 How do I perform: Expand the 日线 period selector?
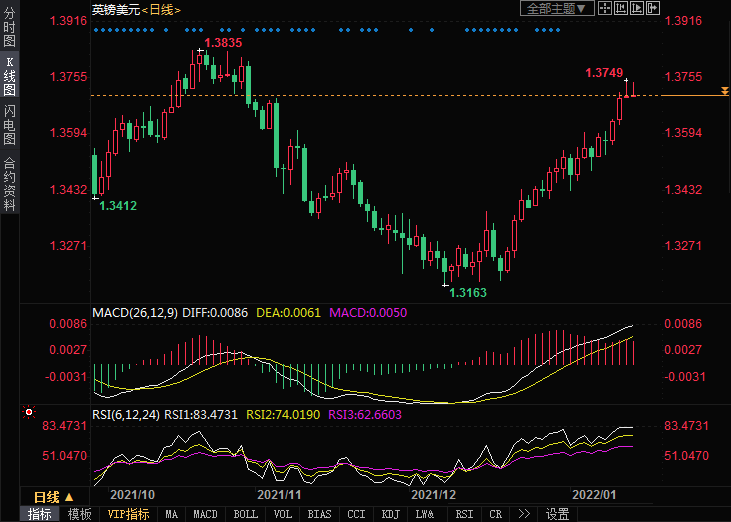coord(54,497)
